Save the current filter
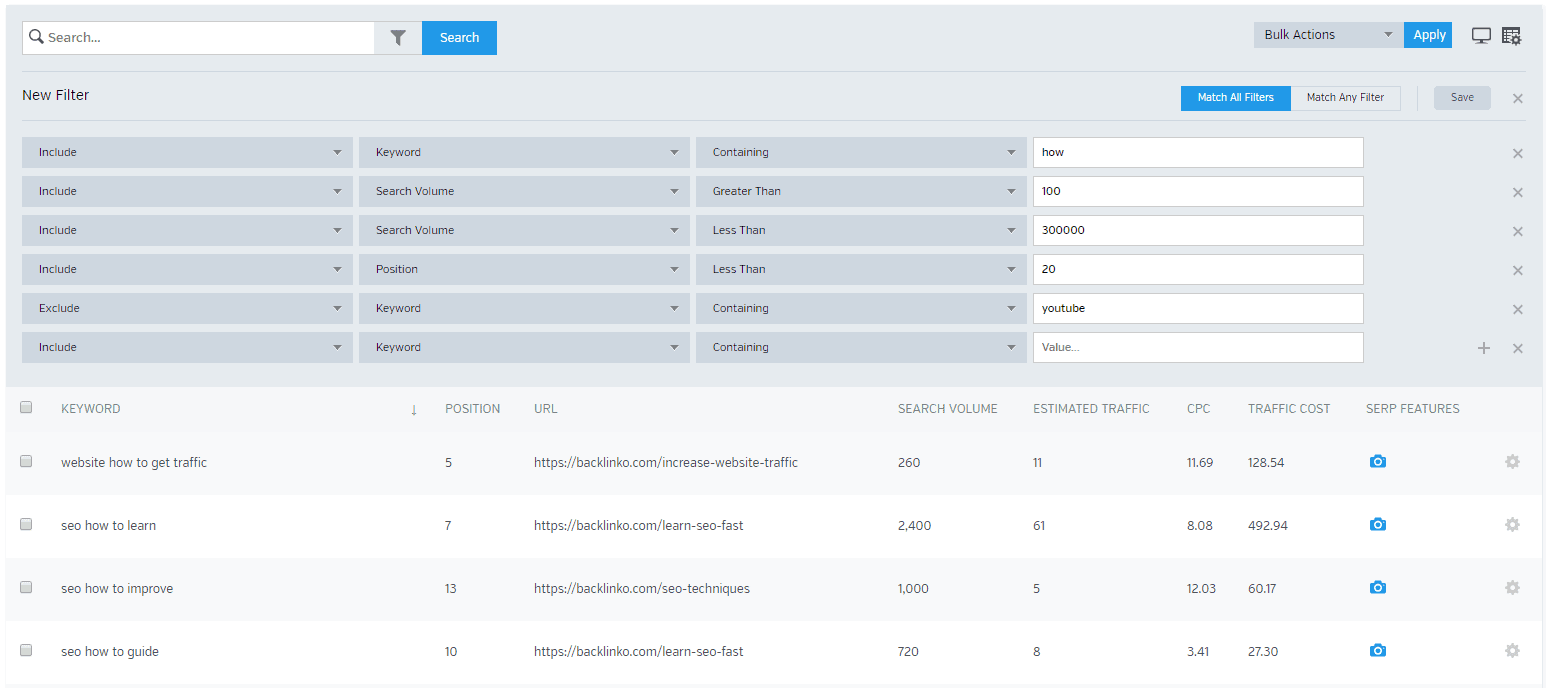This screenshot has width=1548, height=688. (1462, 98)
